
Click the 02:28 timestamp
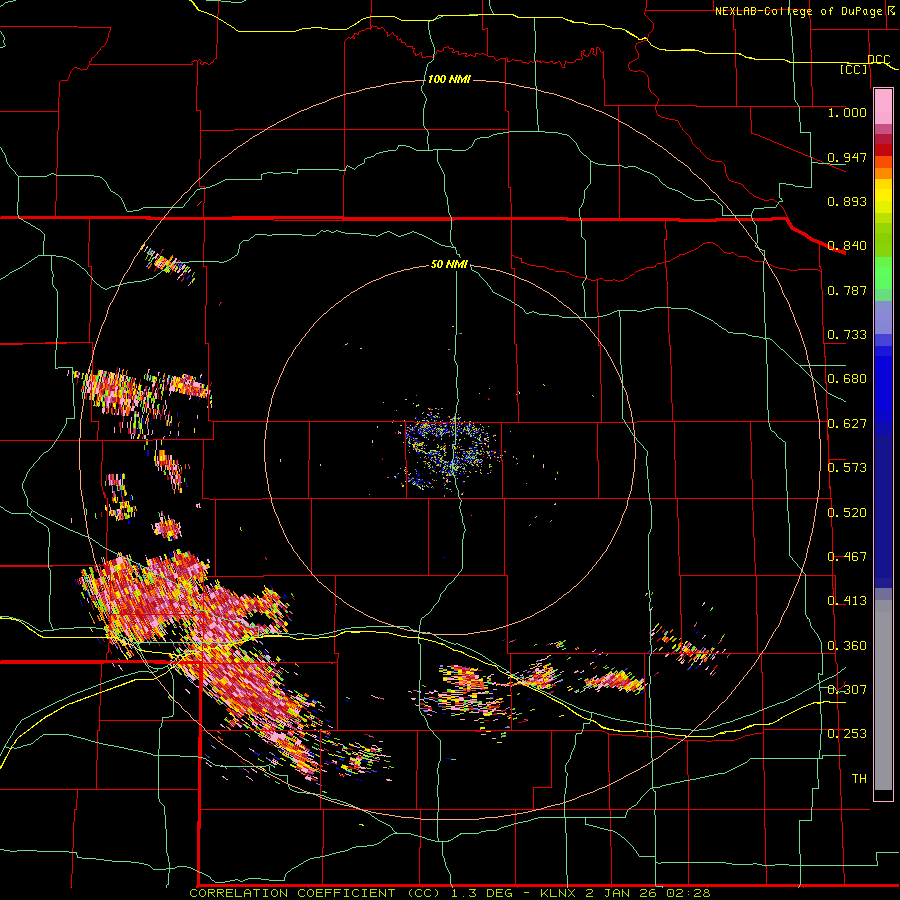688,893
